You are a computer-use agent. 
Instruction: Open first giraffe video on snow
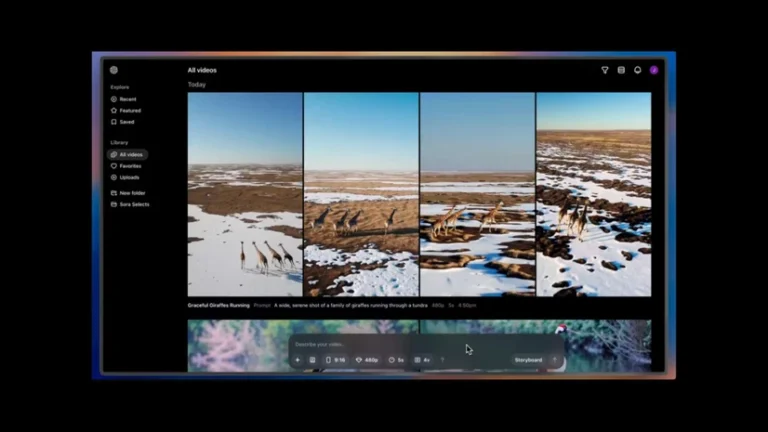coord(245,194)
